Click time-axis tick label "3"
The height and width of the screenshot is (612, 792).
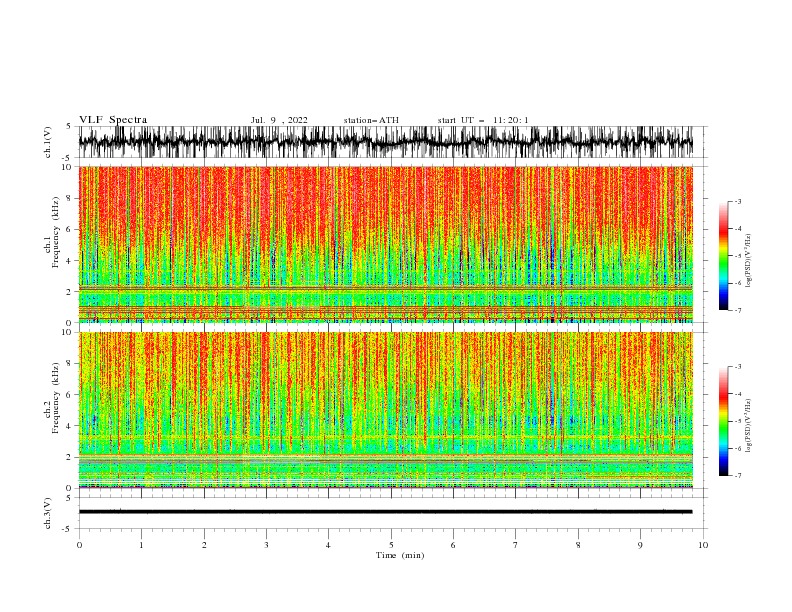[x=266, y=545]
